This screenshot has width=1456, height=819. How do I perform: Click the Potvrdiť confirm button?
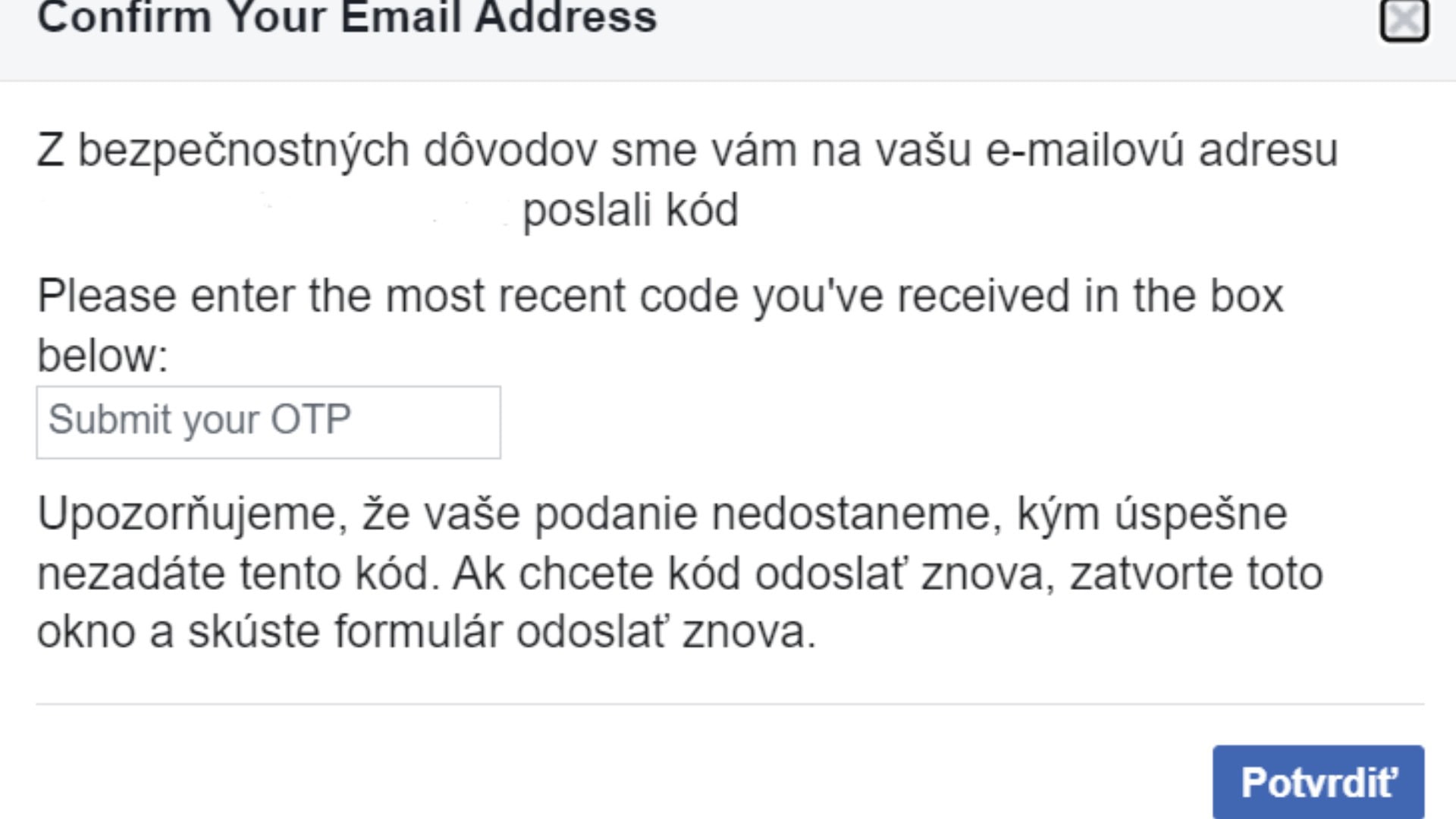coord(1318,782)
